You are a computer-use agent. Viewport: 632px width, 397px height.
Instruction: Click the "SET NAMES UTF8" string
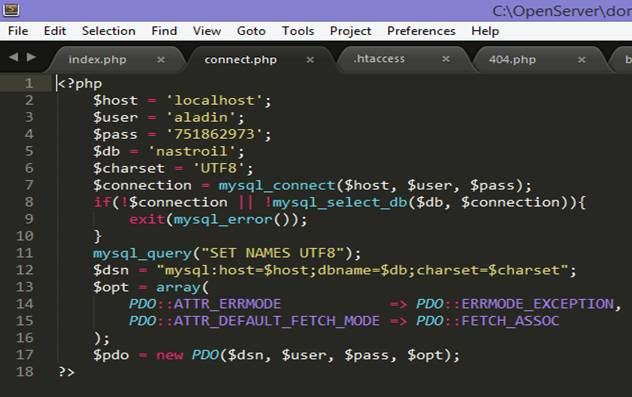(x=273, y=253)
